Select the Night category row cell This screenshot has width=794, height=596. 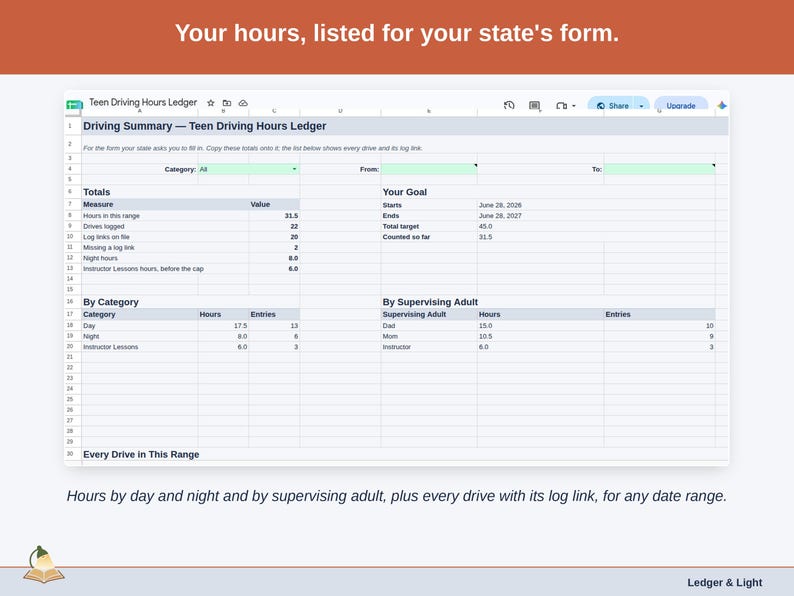coord(140,336)
